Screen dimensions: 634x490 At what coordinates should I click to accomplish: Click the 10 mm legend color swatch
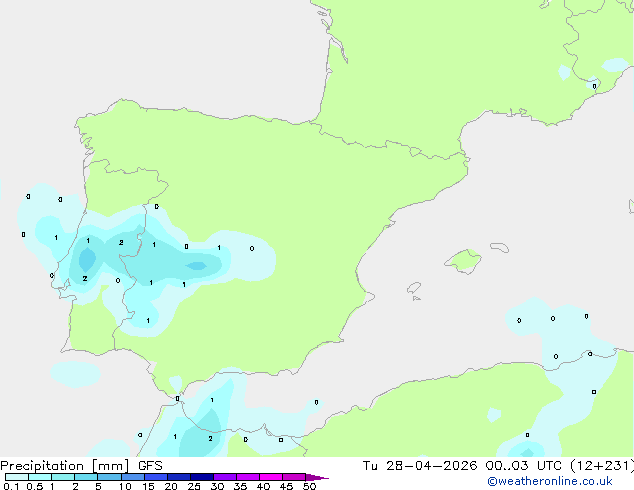pyautogui.click(x=132, y=477)
